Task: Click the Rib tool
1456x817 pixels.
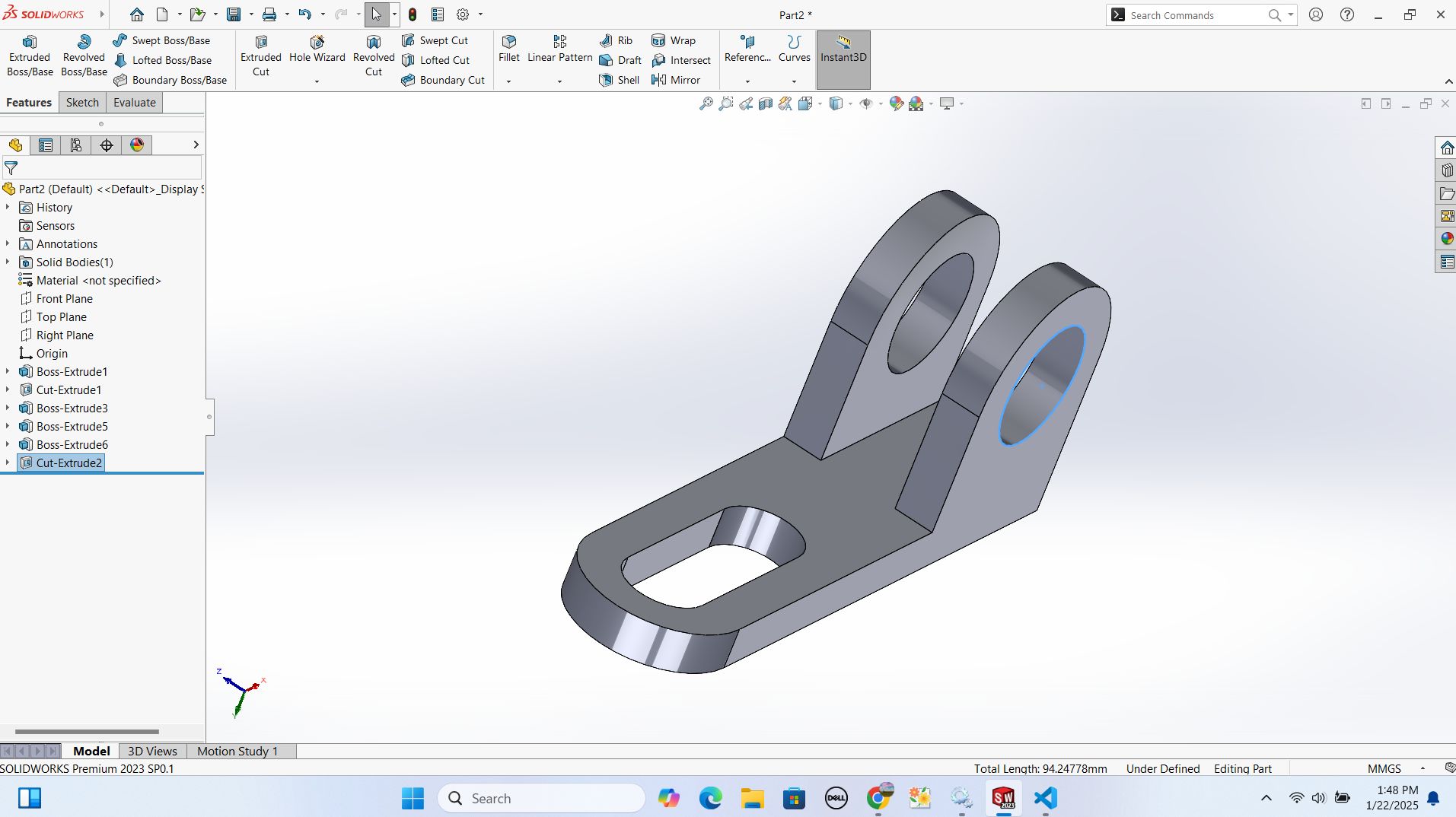Action: tap(616, 40)
